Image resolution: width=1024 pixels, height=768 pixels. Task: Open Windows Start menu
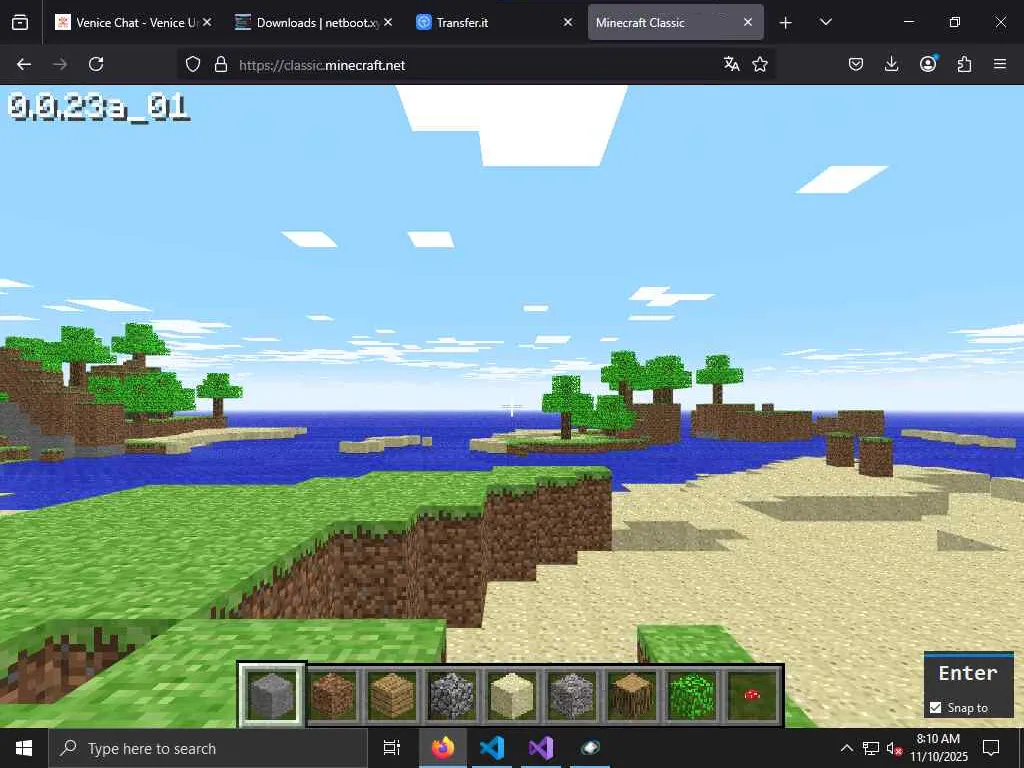[24, 748]
